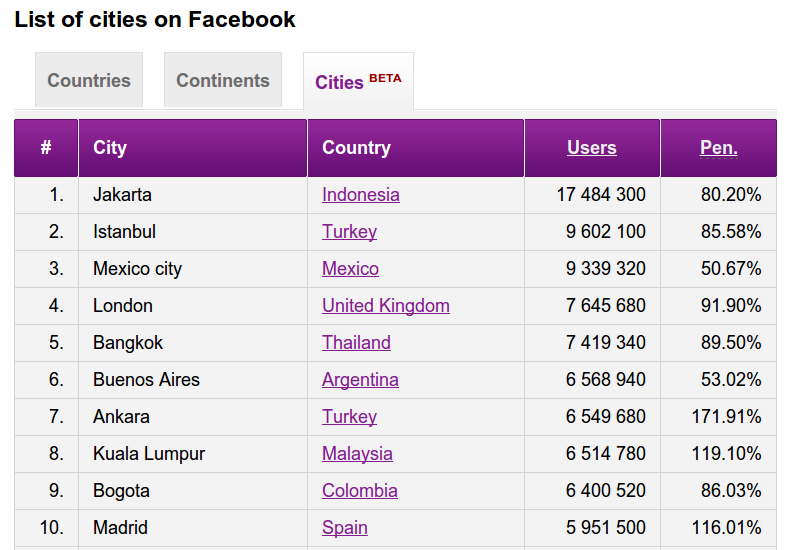Open the Malaysia country link
This screenshot has height=550, width=788.
[357, 454]
